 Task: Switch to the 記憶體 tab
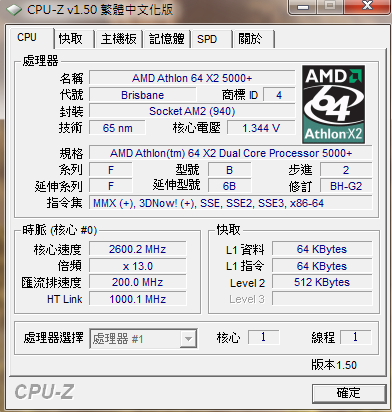(x=167, y=39)
